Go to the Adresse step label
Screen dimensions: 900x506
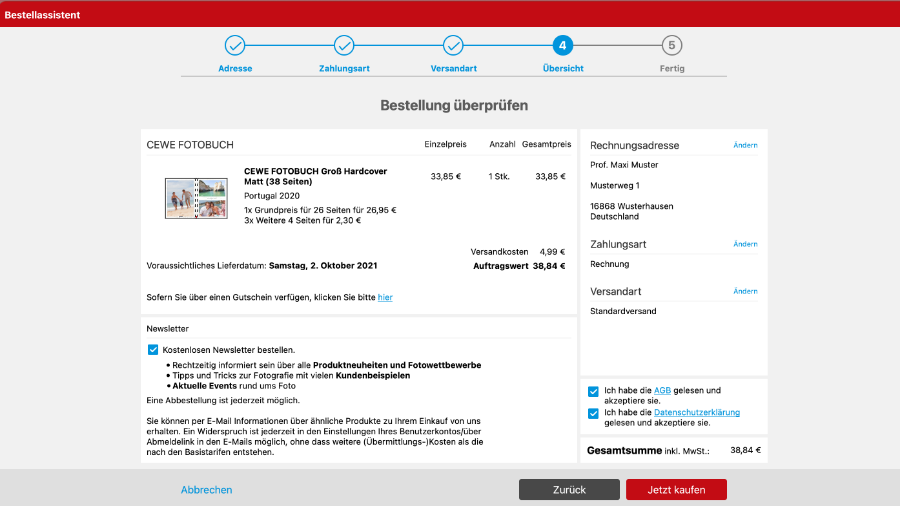pyautogui.click(x=235, y=68)
